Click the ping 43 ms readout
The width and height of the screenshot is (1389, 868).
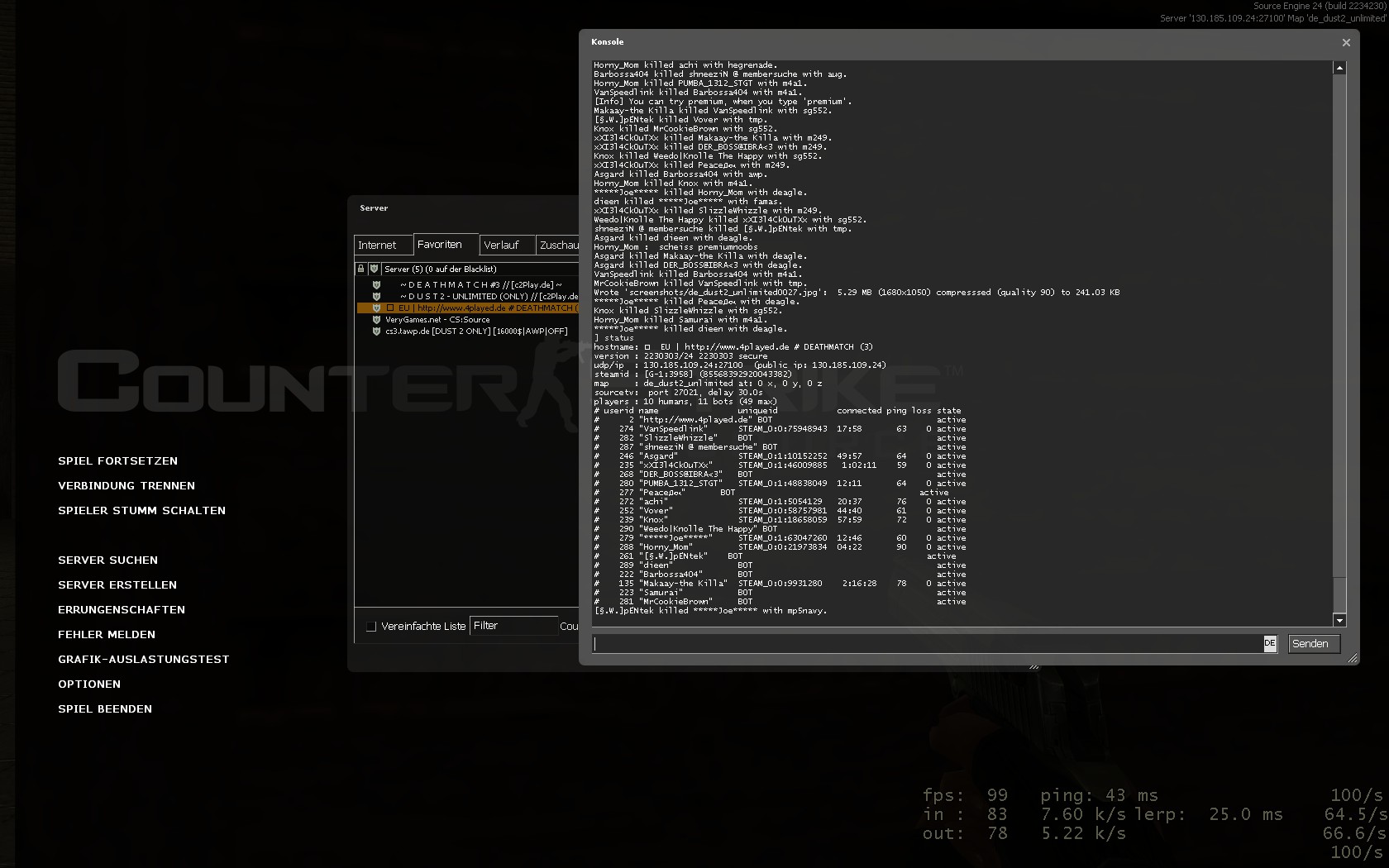[x=1099, y=795]
